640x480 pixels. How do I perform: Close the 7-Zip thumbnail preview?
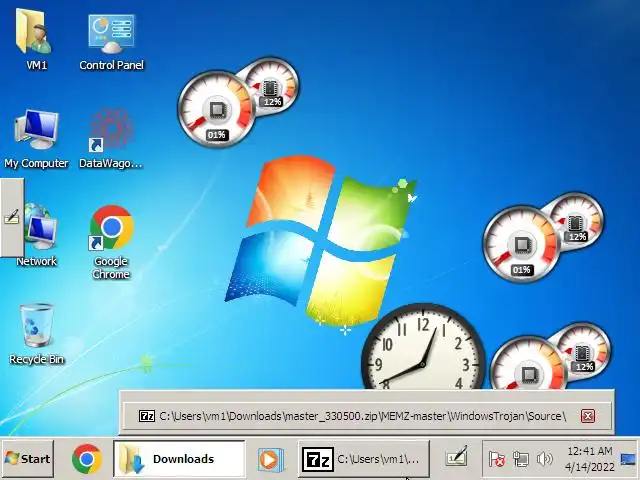tap(588, 416)
